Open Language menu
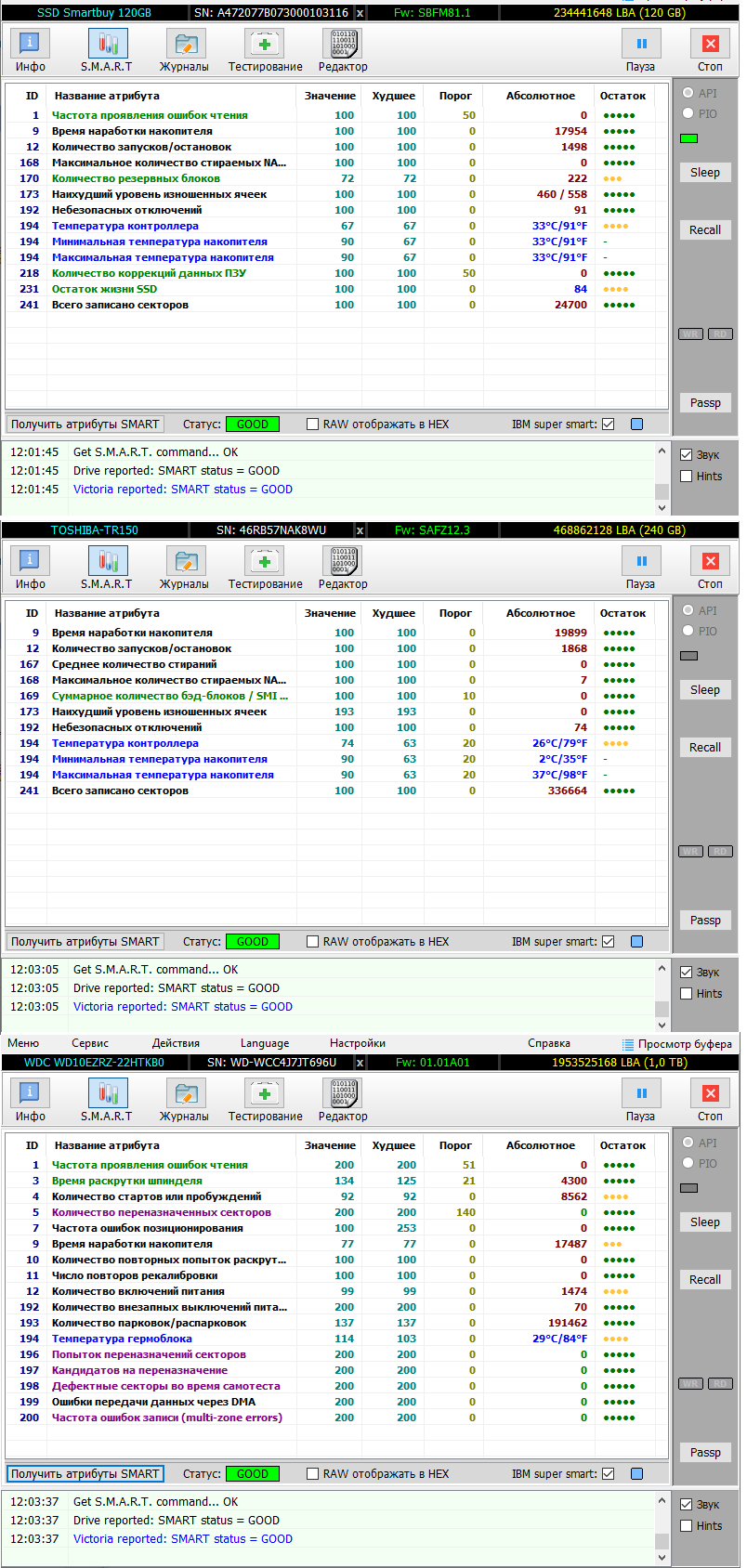 pos(265,1043)
